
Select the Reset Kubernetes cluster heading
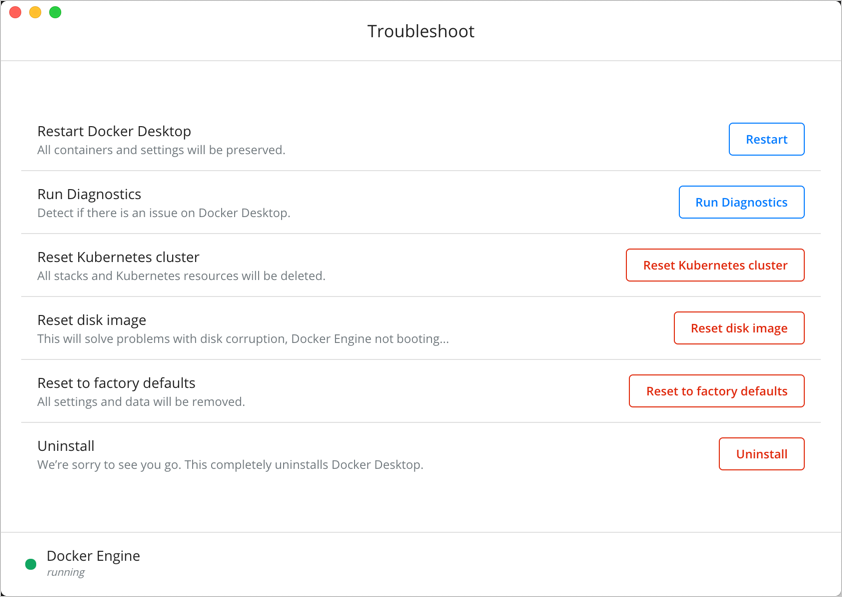[x=118, y=257]
